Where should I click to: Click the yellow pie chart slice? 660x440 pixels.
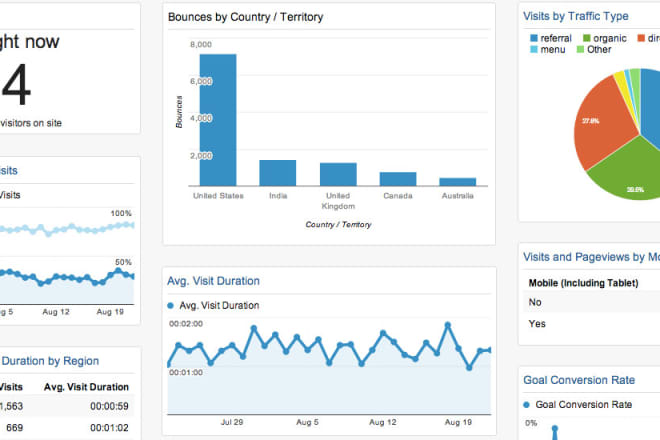click(620, 78)
